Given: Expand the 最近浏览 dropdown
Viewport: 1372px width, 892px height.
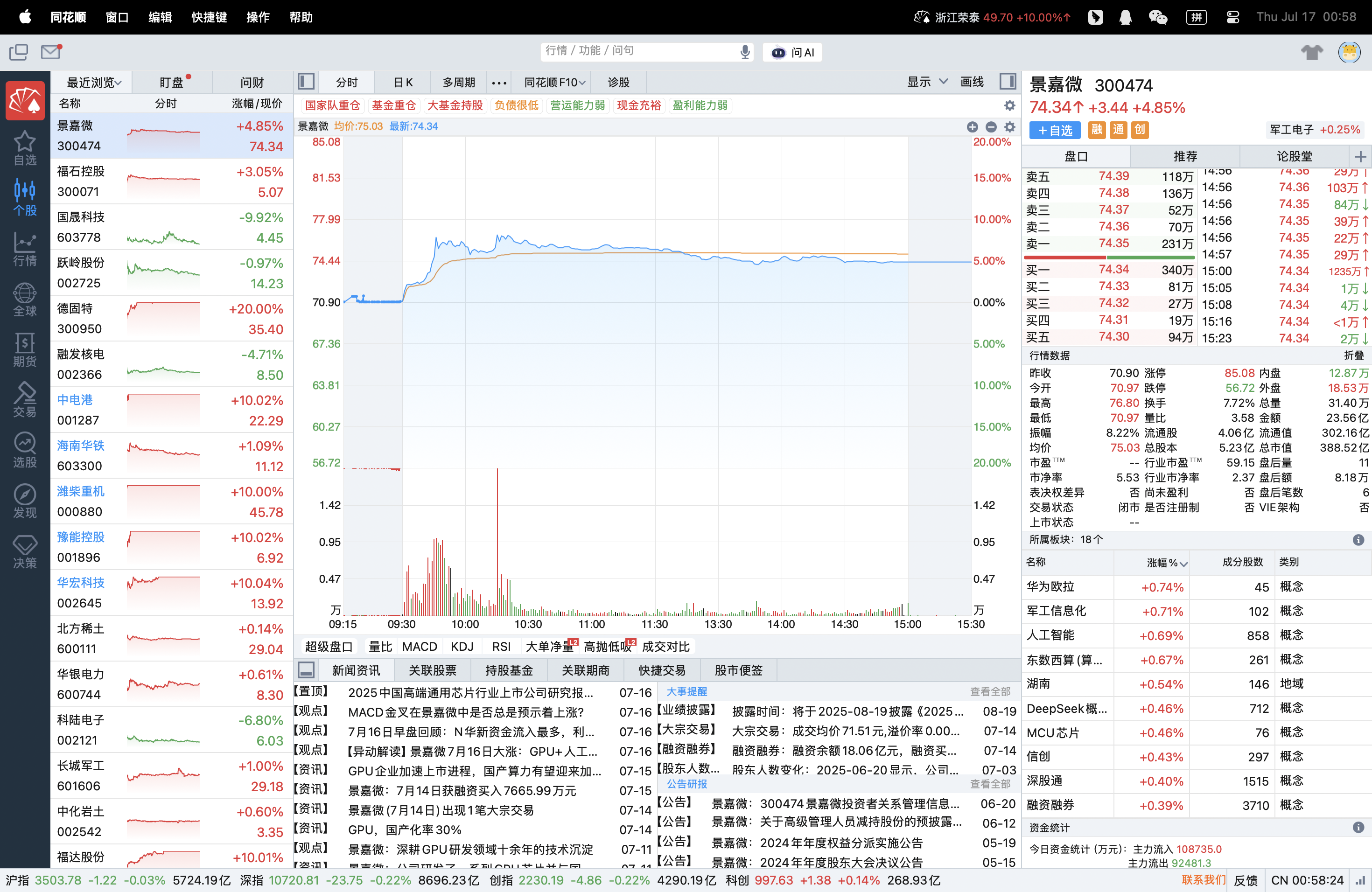Looking at the screenshot, I should click(94, 83).
